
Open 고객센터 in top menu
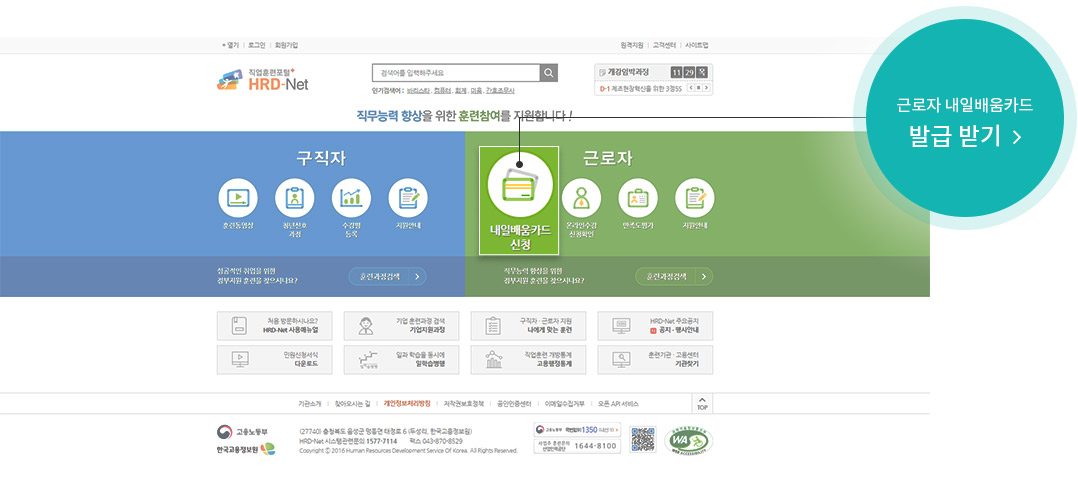tap(664, 45)
